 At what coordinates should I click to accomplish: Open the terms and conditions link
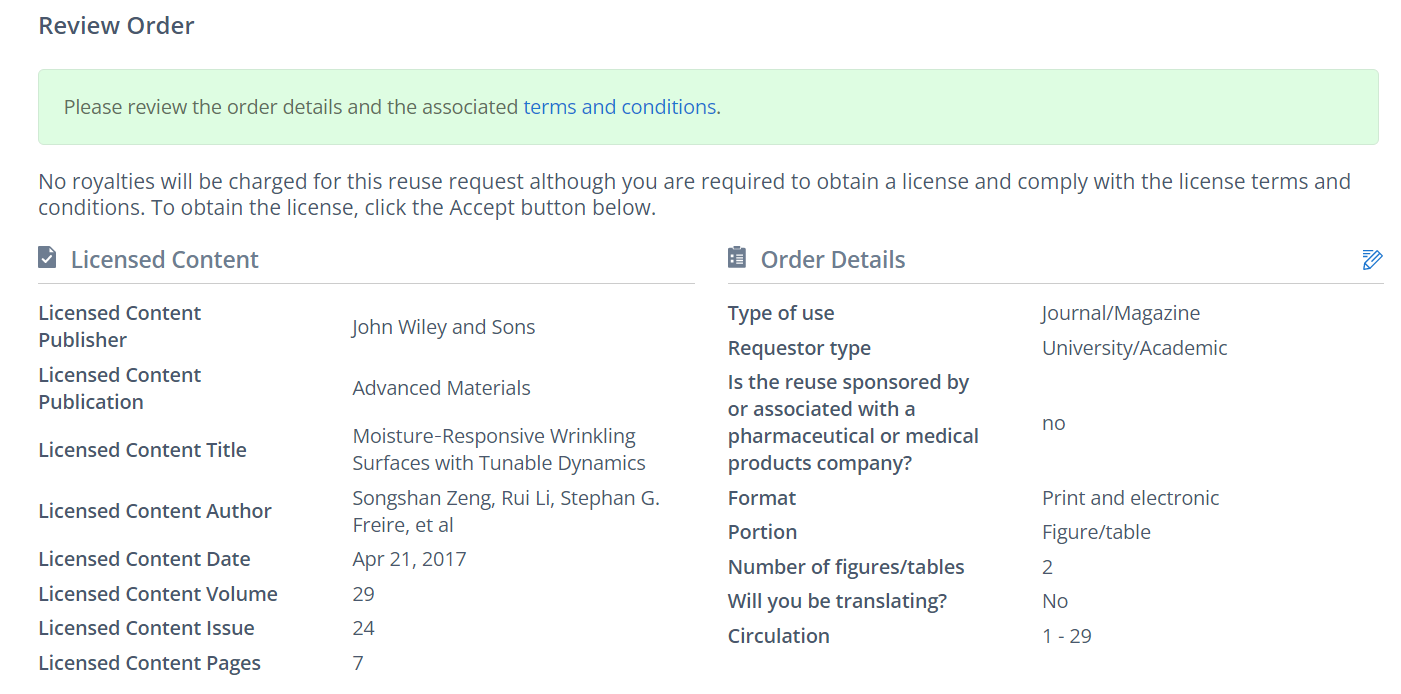tap(619, 107)
